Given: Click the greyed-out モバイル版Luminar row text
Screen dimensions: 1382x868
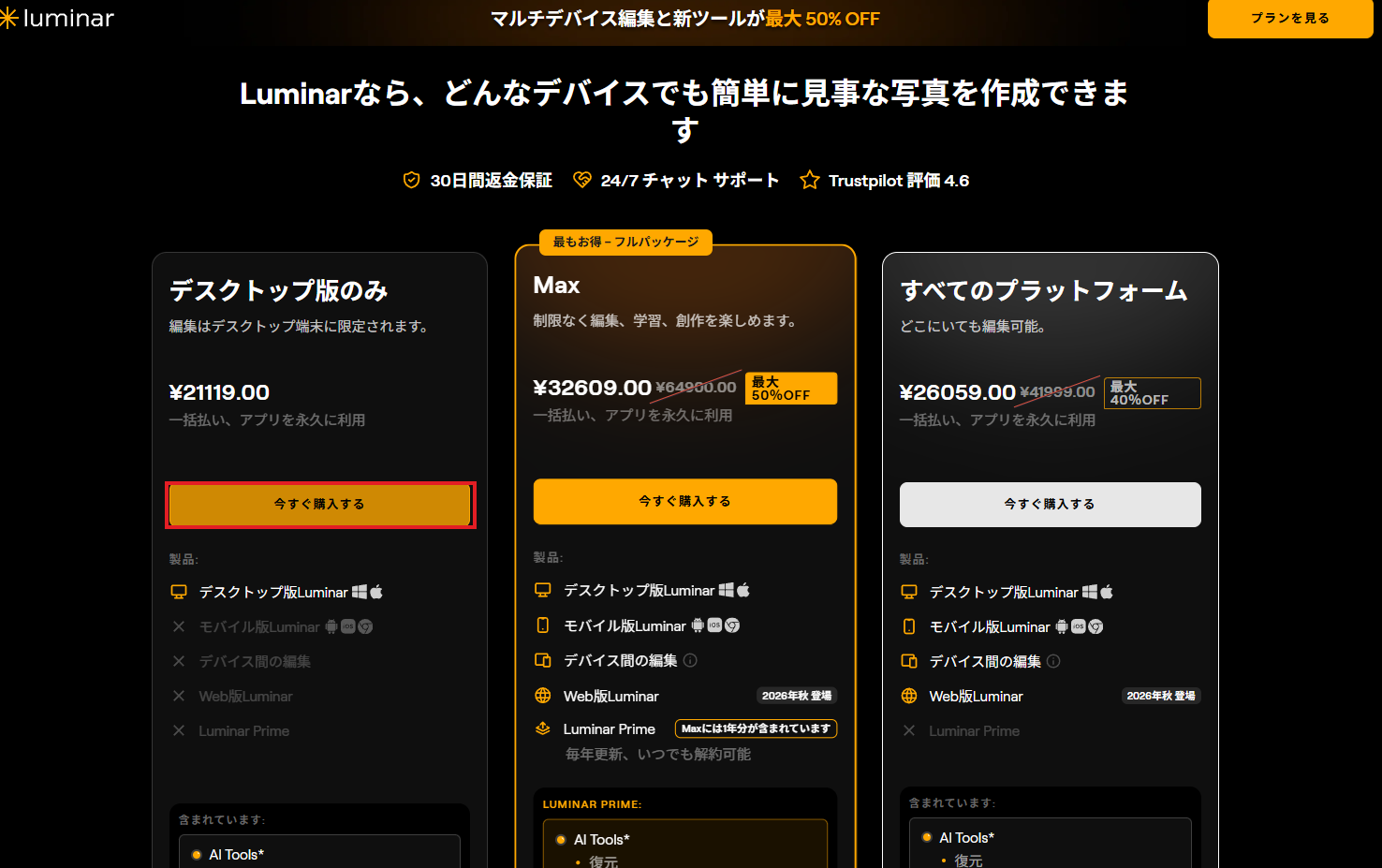Looking at the screenshot, I should [259, 626].
